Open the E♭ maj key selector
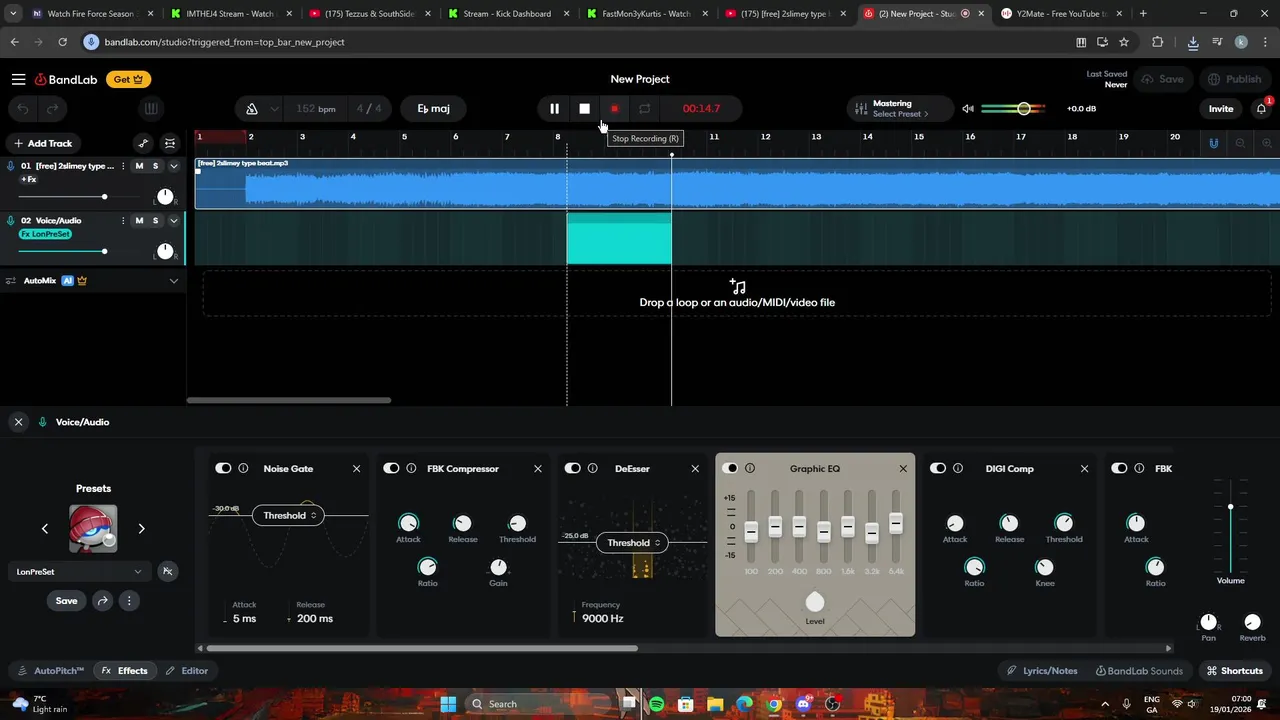 [x=434, y=109]
